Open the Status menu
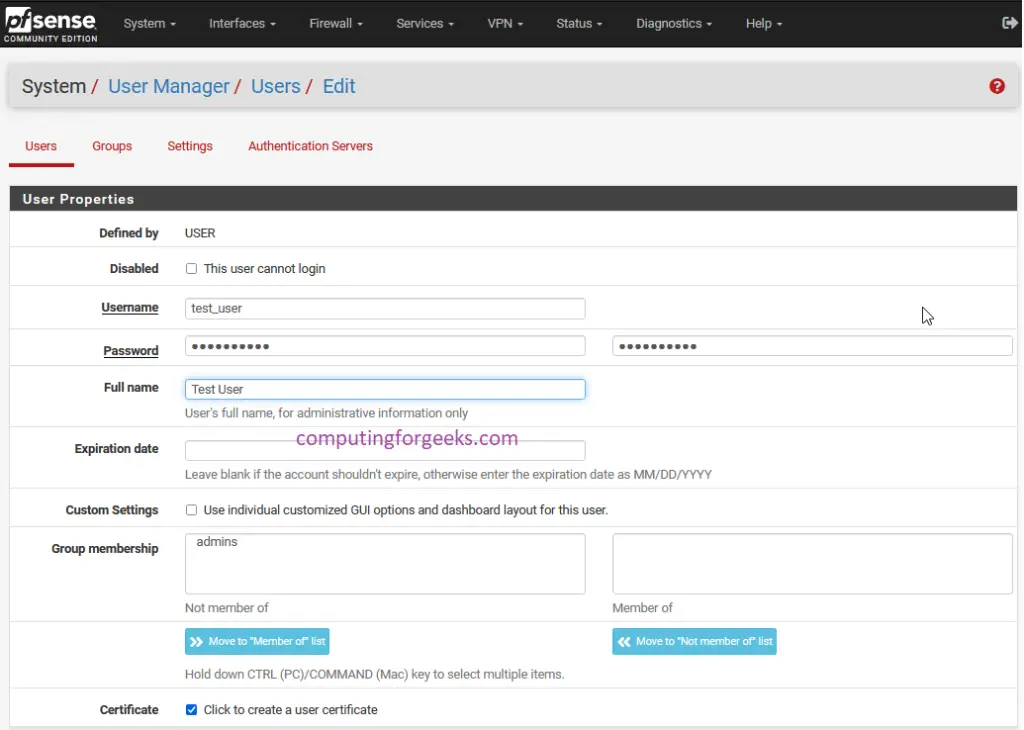The width and height of the screenshot is (1024, 730). click(x=579, y=24)
